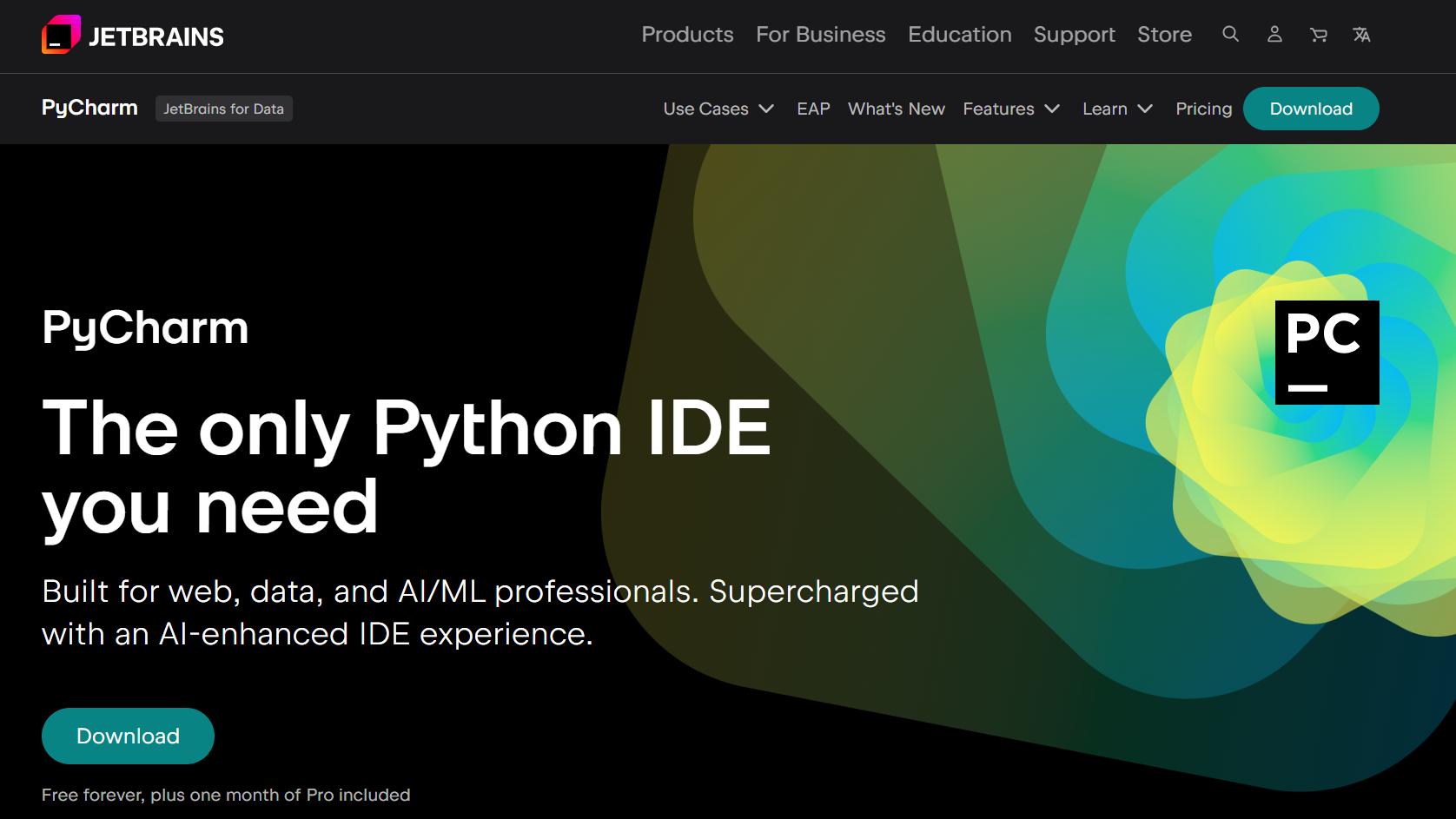The width and height of the screenshot is (1456, 819).
Task: Open the Support menu
Action: (x=1074, y=35)
